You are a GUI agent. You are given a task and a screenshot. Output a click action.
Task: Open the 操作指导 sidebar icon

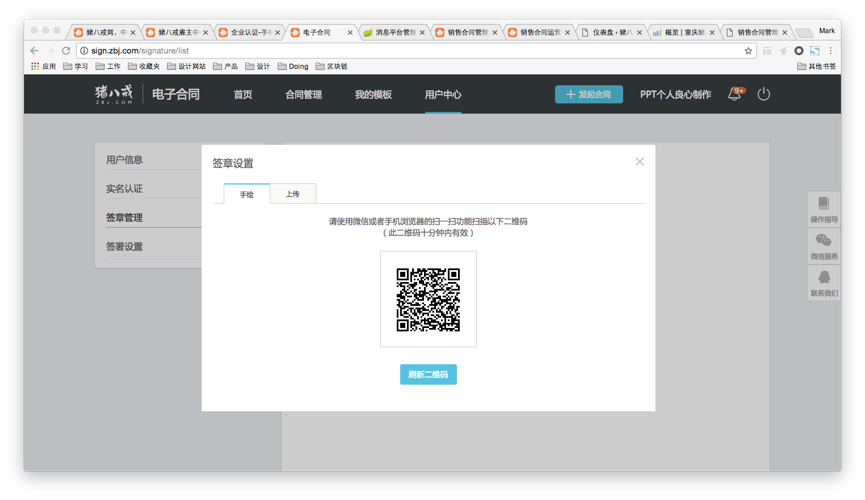[824, 210]
